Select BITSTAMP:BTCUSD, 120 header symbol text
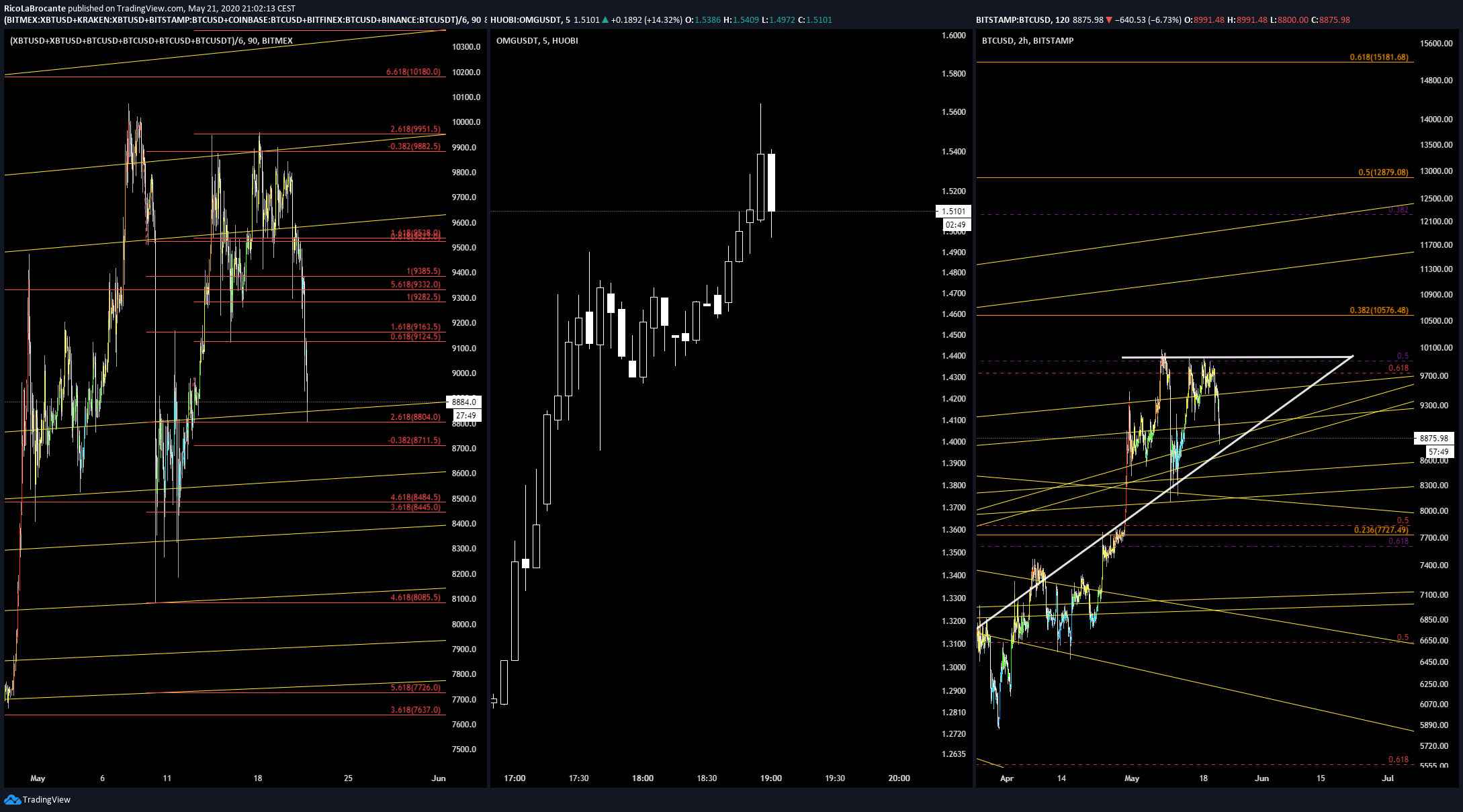The width and height of the screenshot is (1463, 812). point(1022,20)
